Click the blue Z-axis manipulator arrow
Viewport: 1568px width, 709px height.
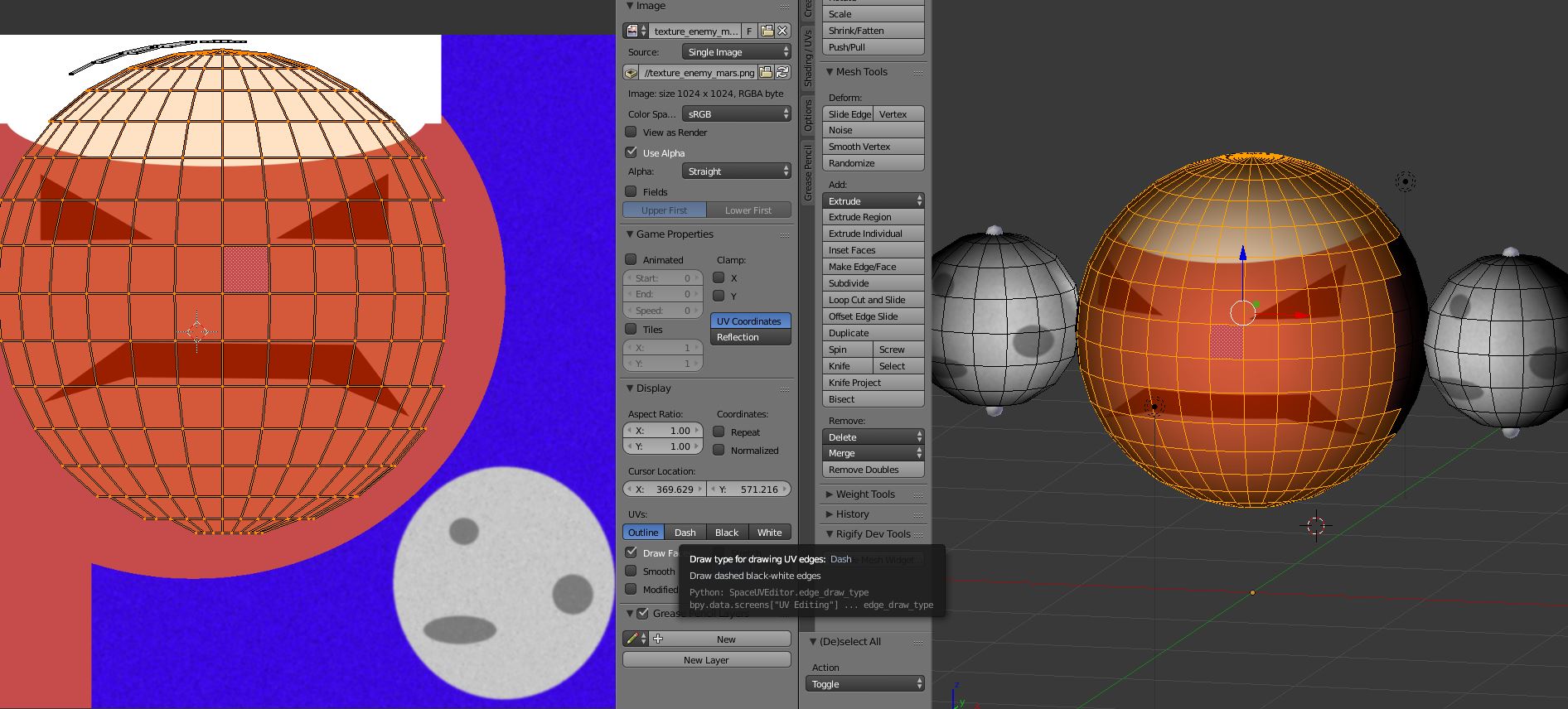[1242, 253]
